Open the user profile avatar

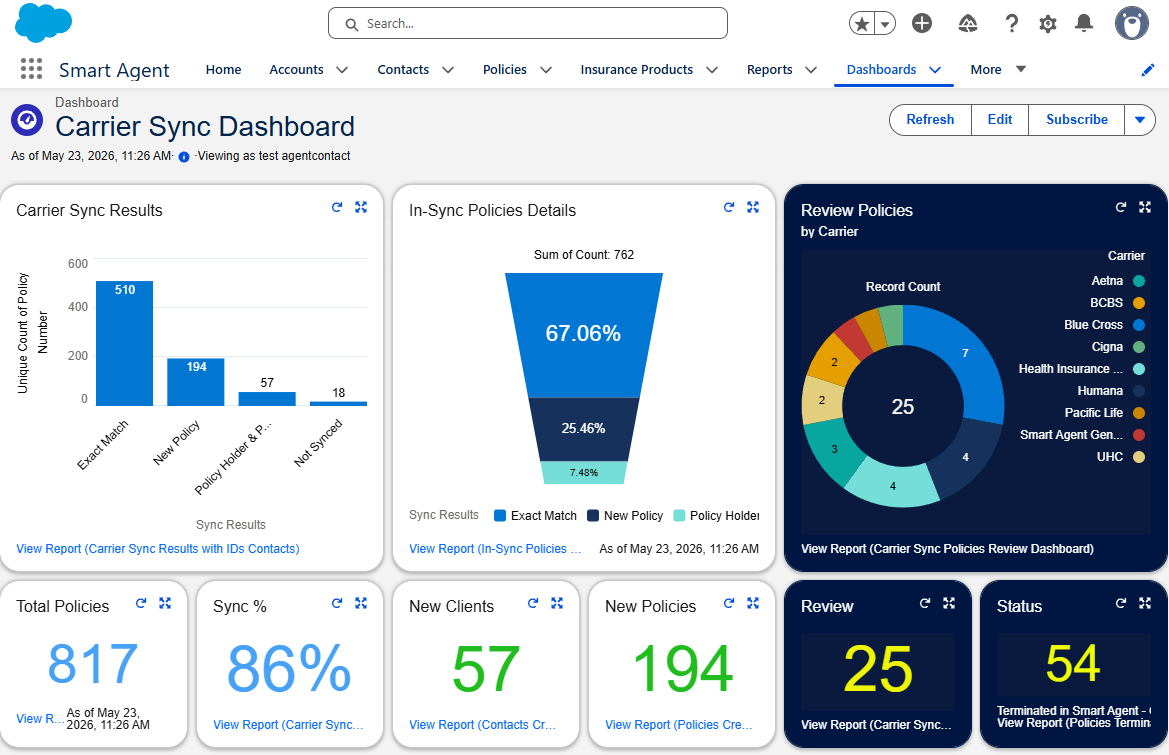tap(1132, 24)
